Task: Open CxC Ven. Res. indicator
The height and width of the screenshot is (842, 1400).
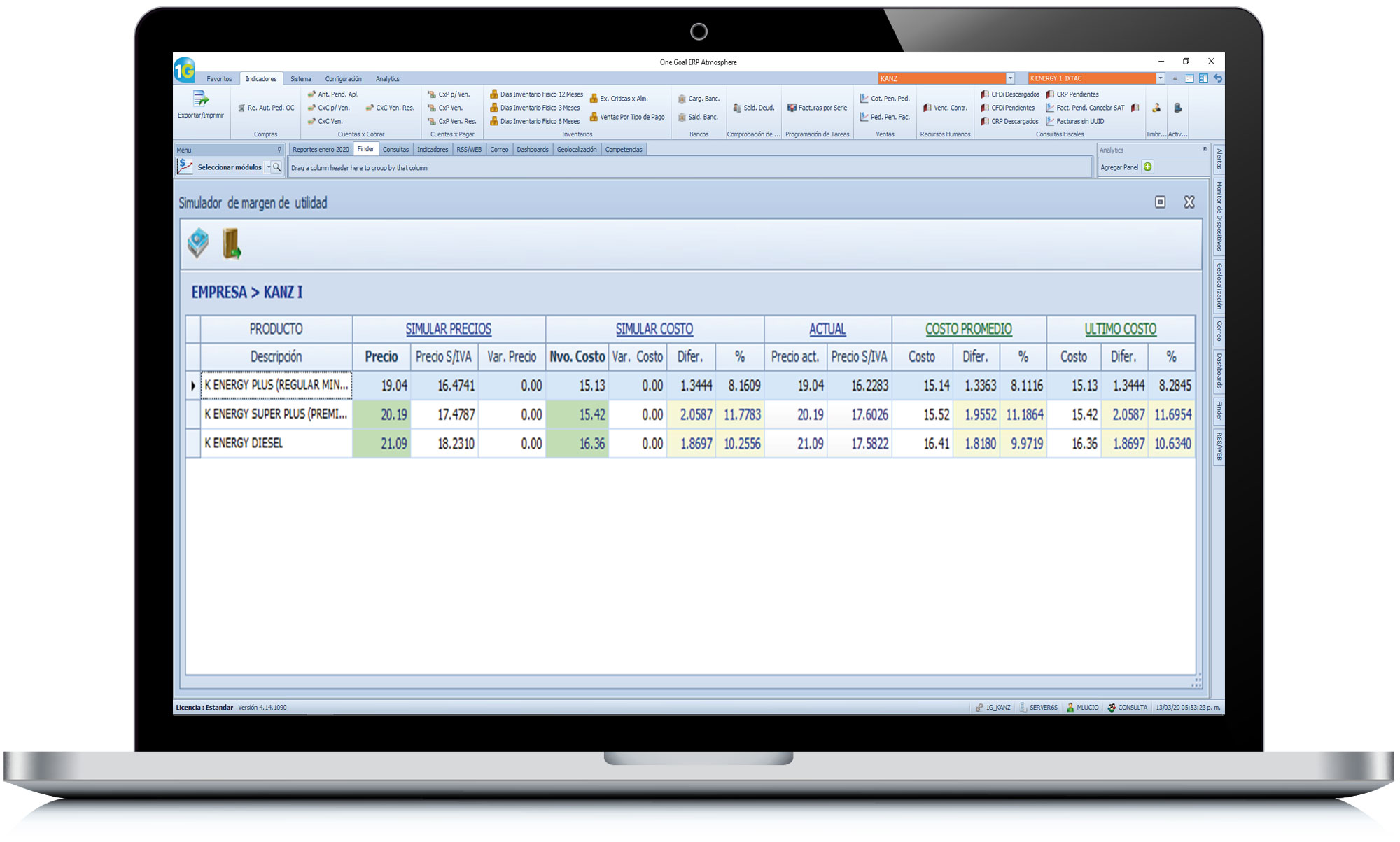Action: coord(390,108)
